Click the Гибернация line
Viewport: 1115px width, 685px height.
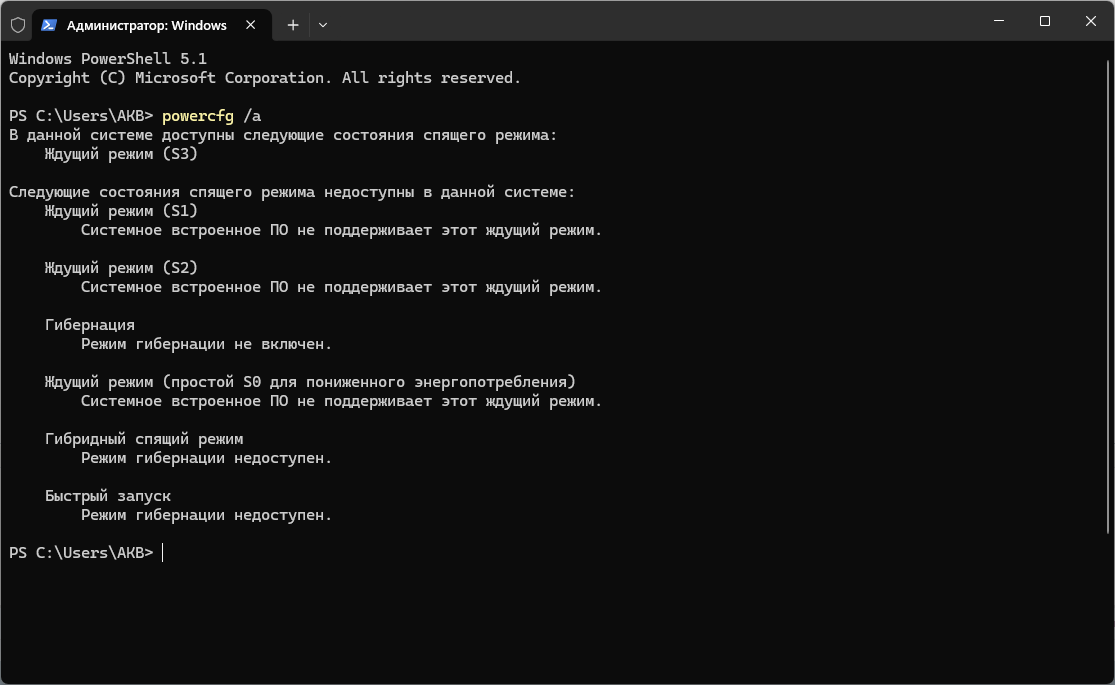[x=90, y=325]
